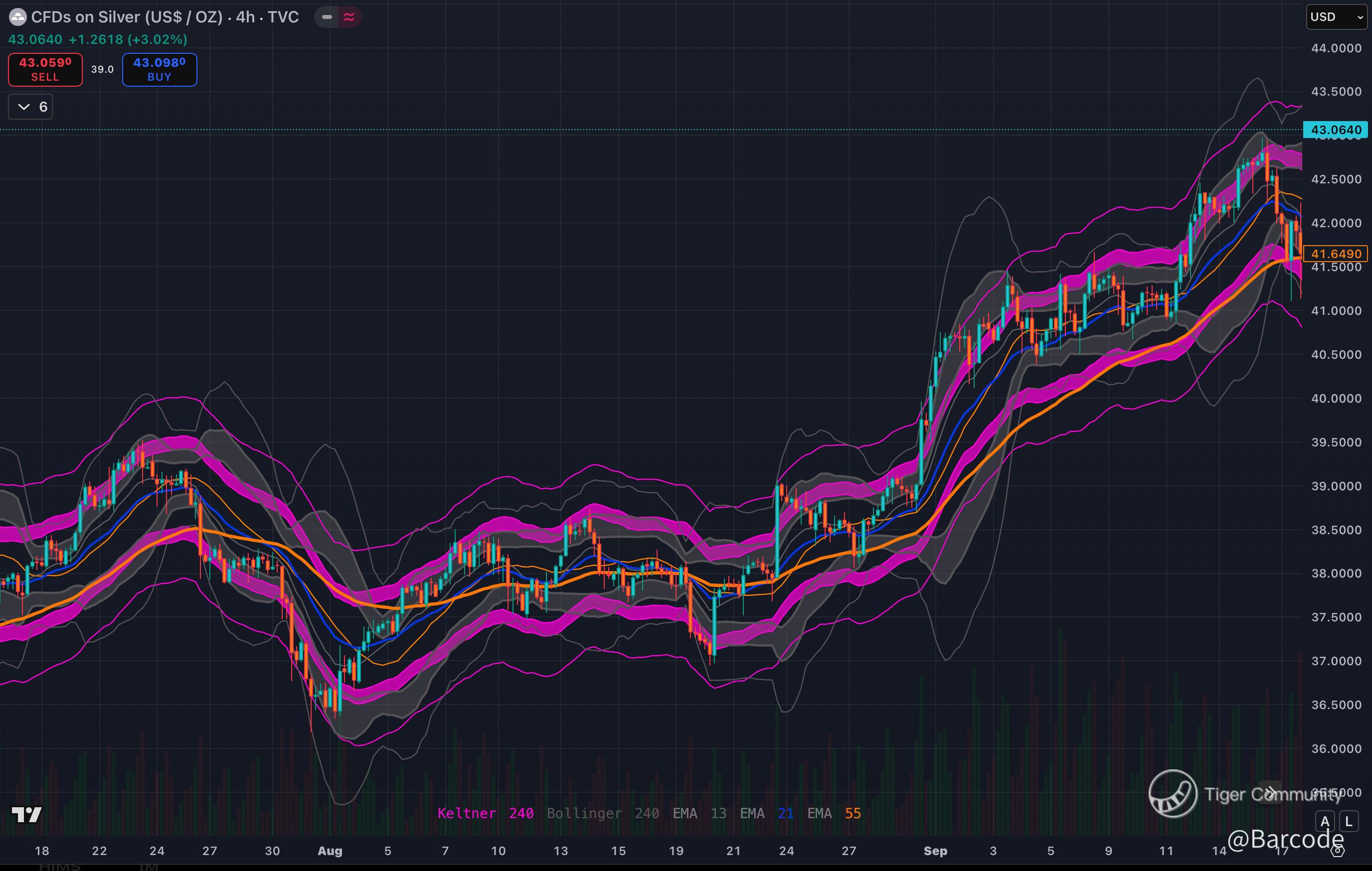Toggle auto scale with the A button
The height and width of the screenshot is (871, 1372).
point(1325,822)
